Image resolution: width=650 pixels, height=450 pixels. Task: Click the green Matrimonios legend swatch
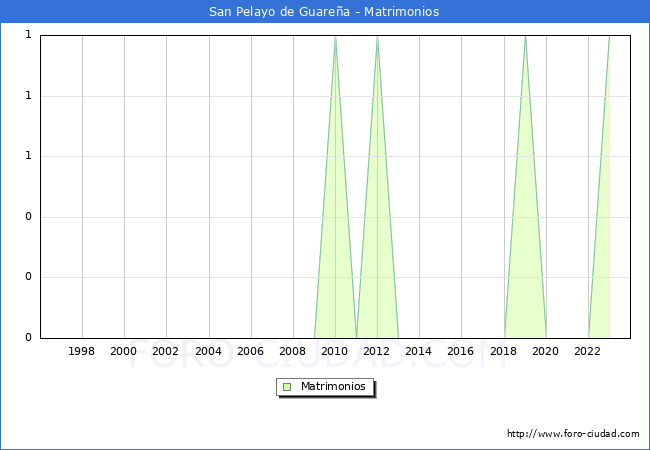click(x=287, y=386)
